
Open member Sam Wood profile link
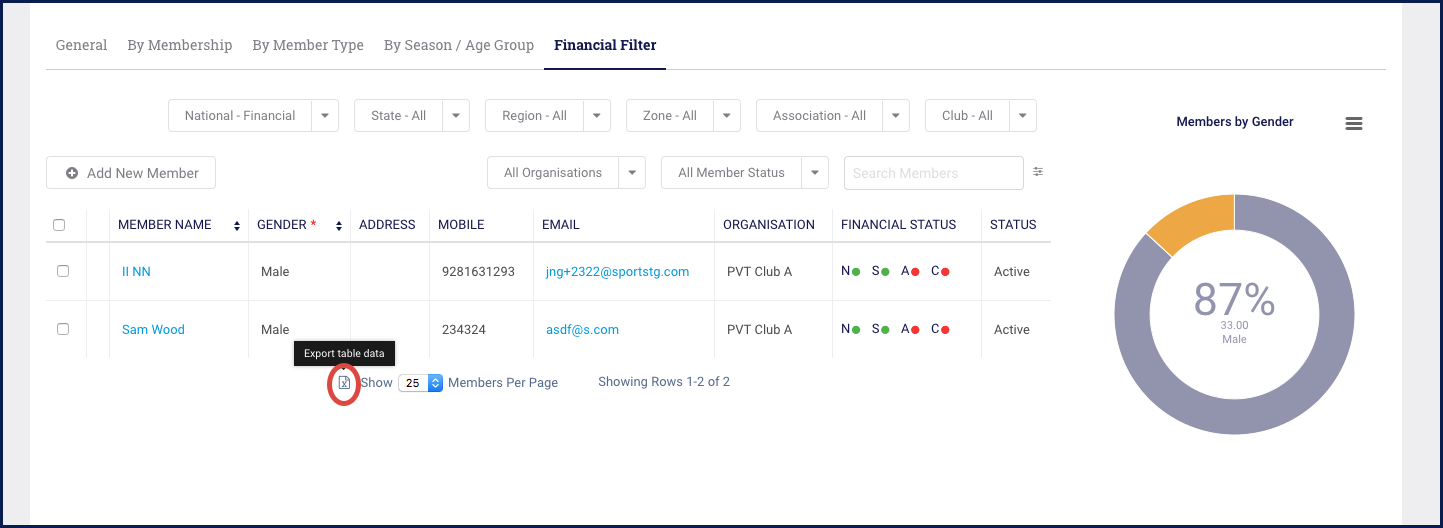pos(153,330)
